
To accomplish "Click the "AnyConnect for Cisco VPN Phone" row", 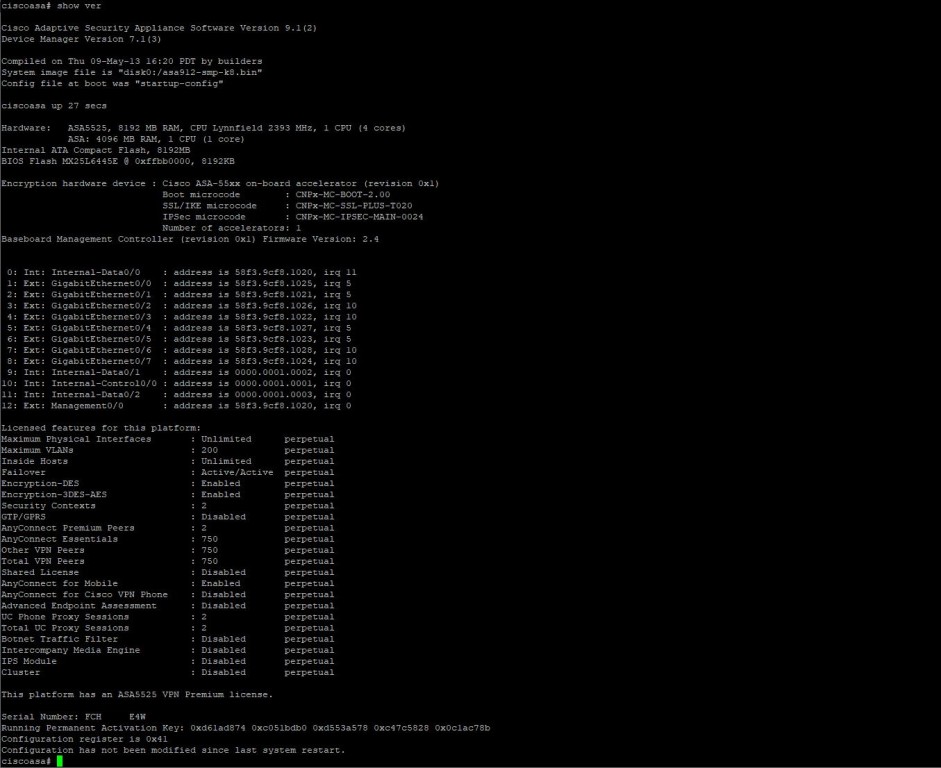I will tap(168, 595).
